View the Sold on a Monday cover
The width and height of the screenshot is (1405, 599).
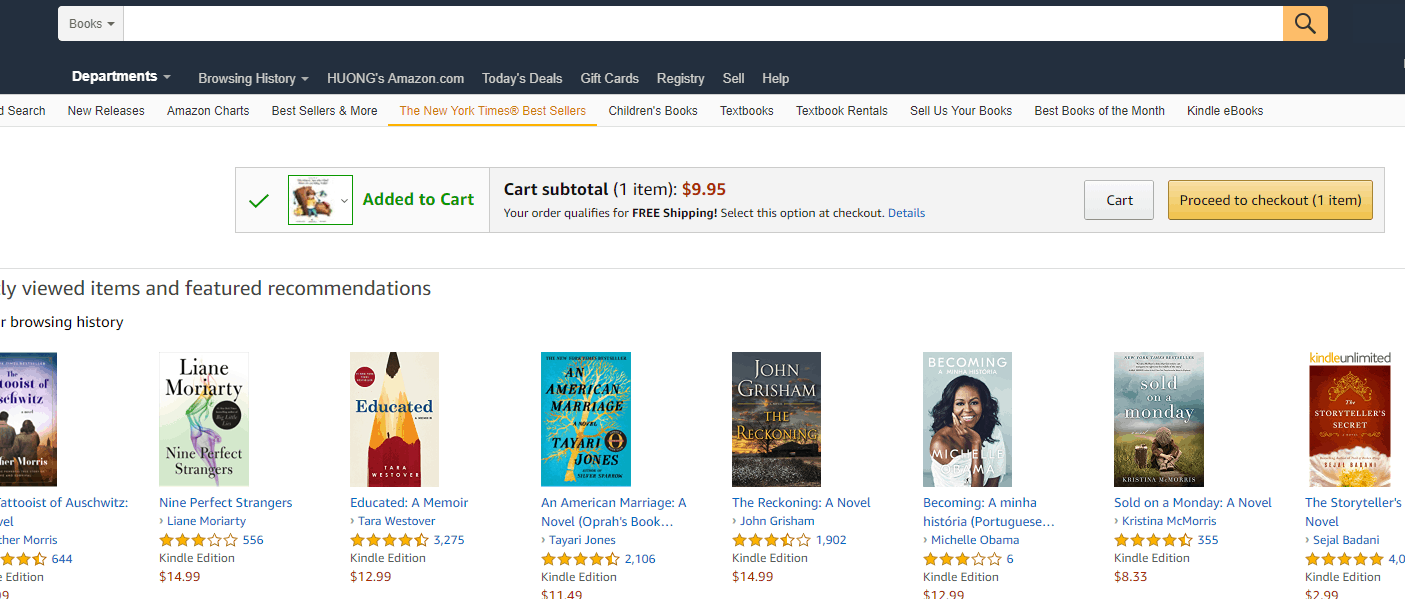point(1158,419)
